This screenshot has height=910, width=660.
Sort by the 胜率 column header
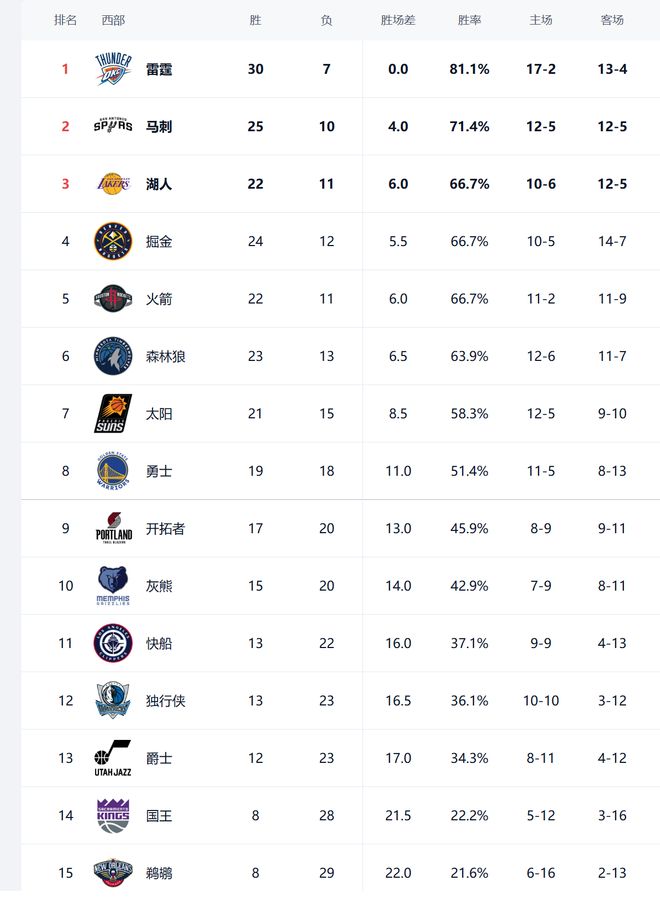tap(470, 20)
